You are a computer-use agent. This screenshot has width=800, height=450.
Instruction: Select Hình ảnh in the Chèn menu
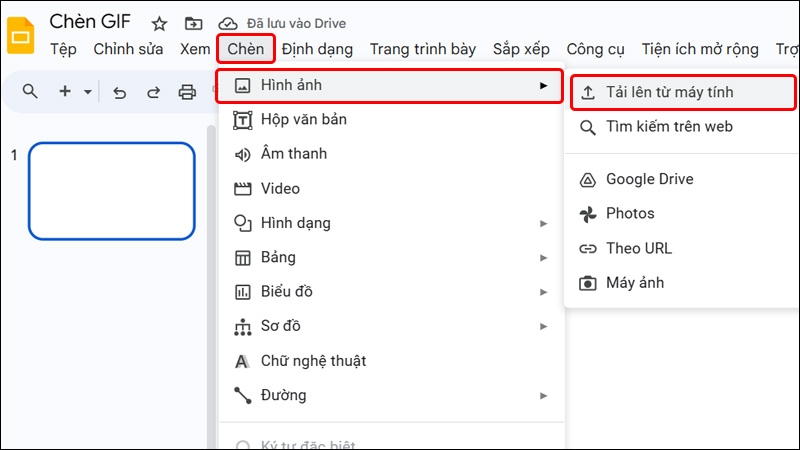tap(390, 86)
